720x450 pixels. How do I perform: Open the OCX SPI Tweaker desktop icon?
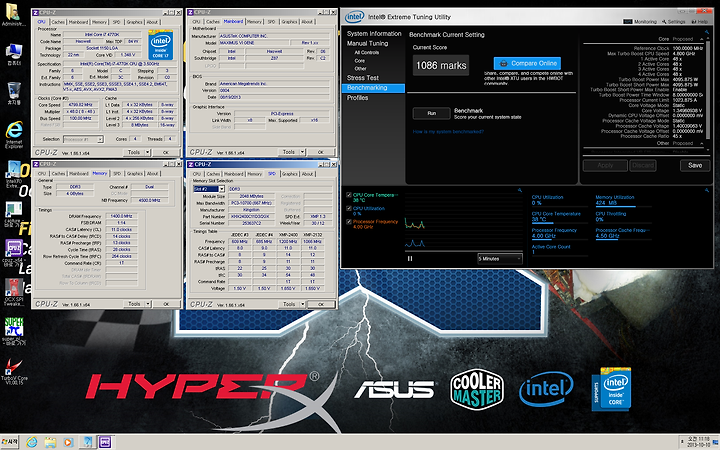(14, 292)
